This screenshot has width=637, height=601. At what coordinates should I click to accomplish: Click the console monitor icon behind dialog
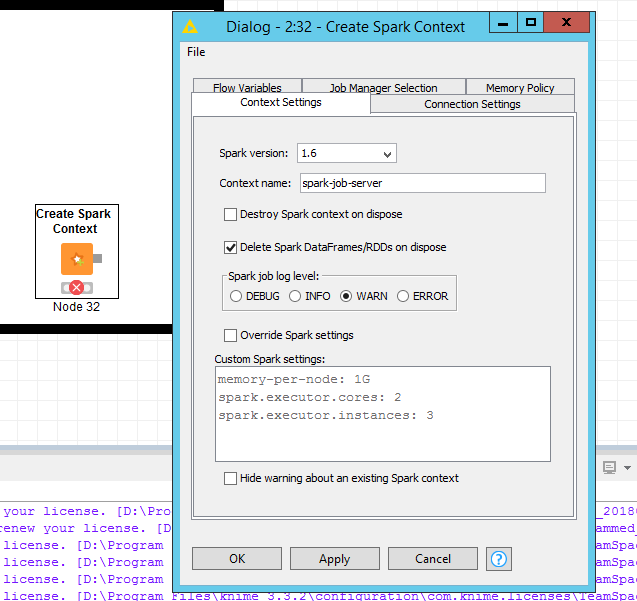(609, 468)
